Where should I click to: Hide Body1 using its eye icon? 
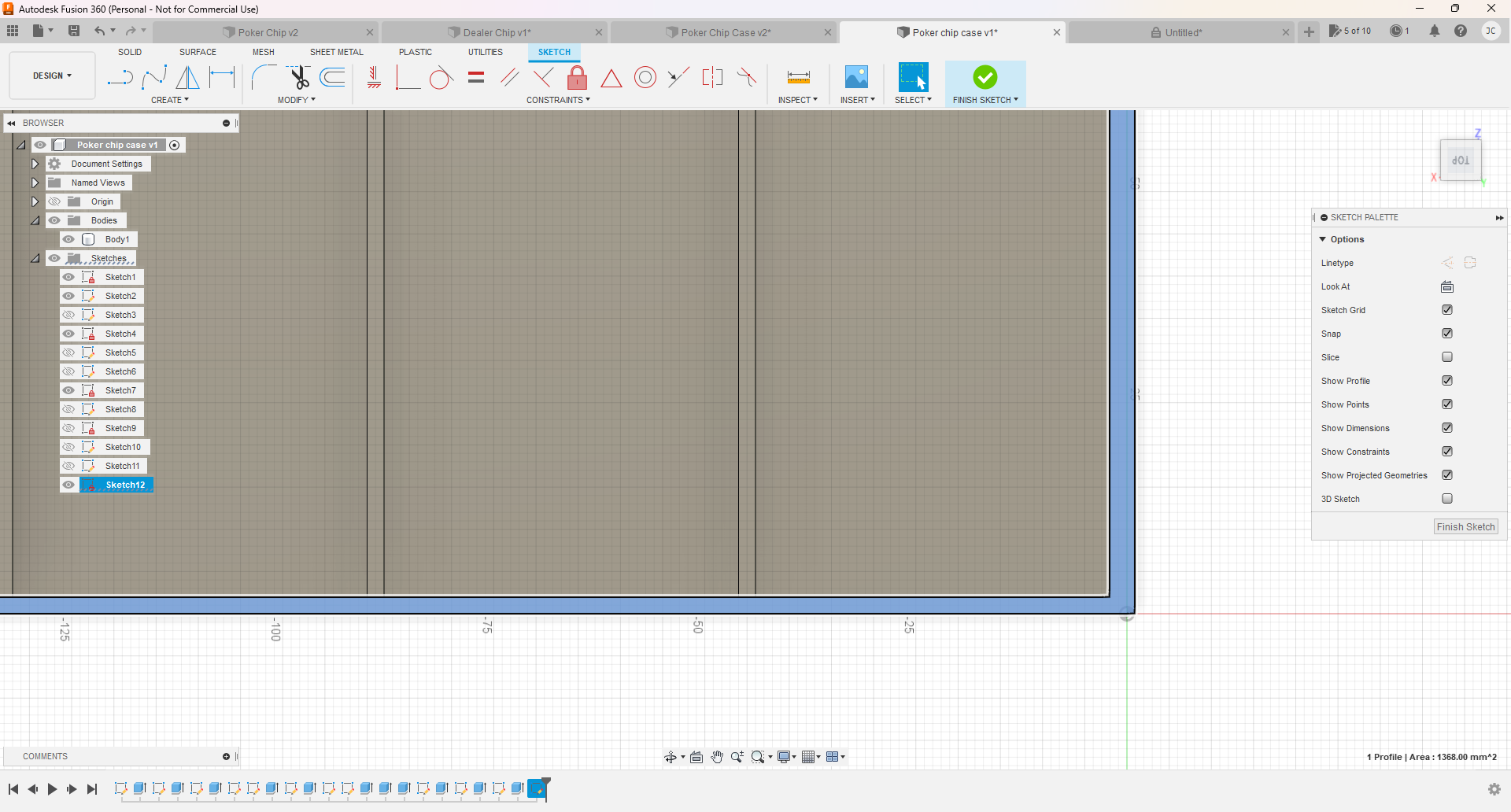click(x=69, y=239)
